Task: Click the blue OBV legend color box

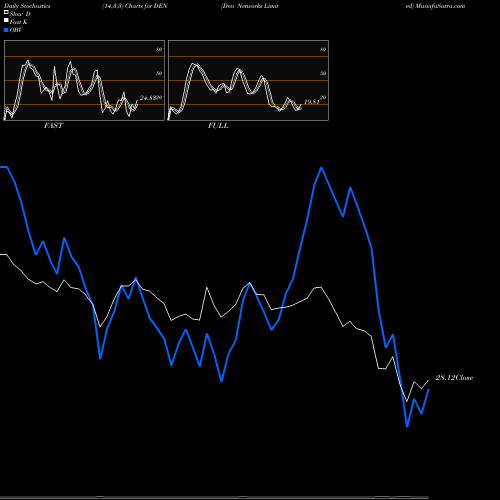Action: [6, 30]
